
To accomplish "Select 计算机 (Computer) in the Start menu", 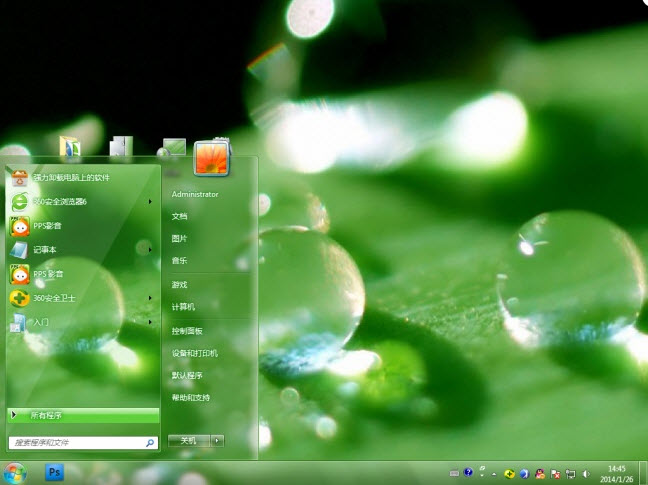I will (183, 306).
